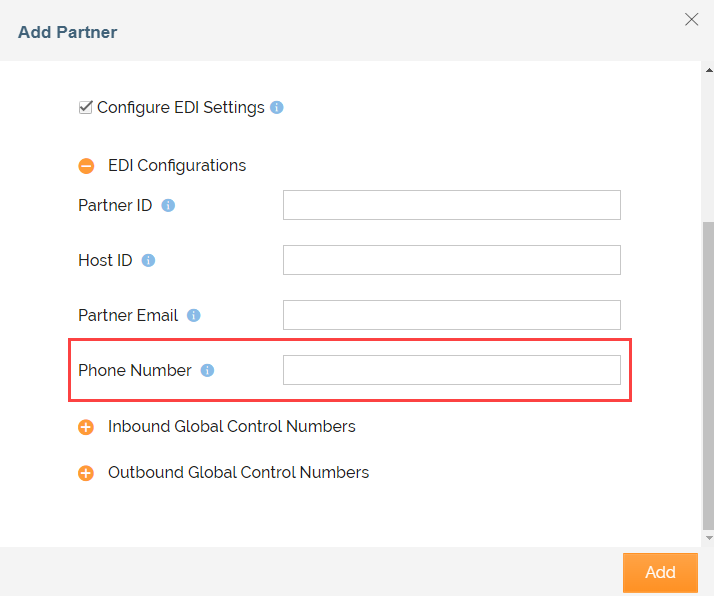Viewport: 714px width, 596px height.
Task: Click the Partner Email info icon
Action: 194,316
